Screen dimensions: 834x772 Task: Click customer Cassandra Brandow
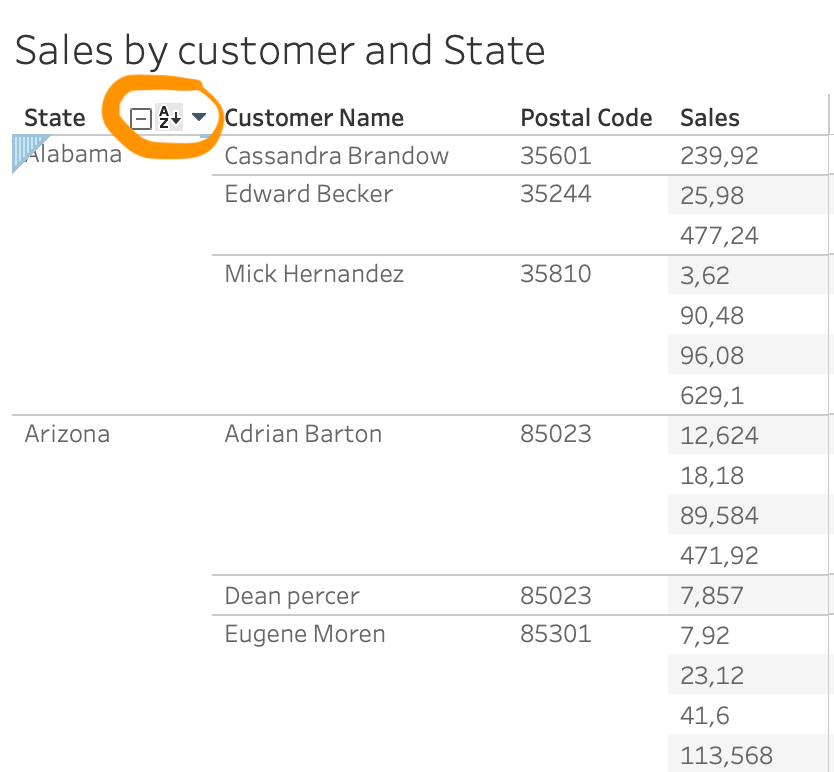click(336, 156)
